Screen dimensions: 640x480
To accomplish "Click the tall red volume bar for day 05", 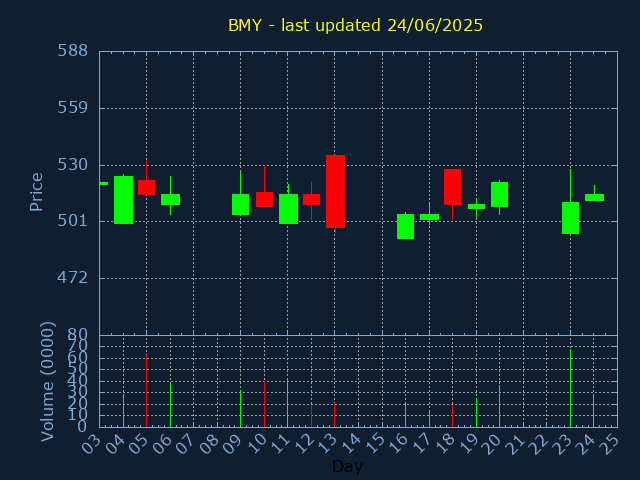I will 147,391.
